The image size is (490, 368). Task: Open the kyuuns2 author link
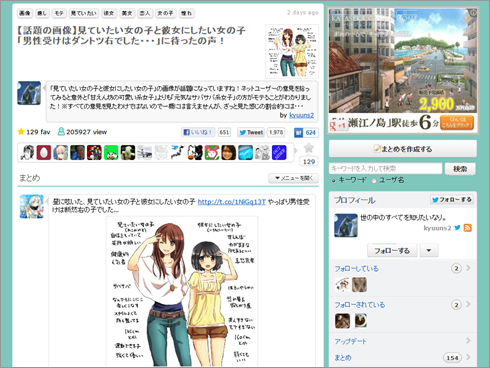tap(301, 115)
